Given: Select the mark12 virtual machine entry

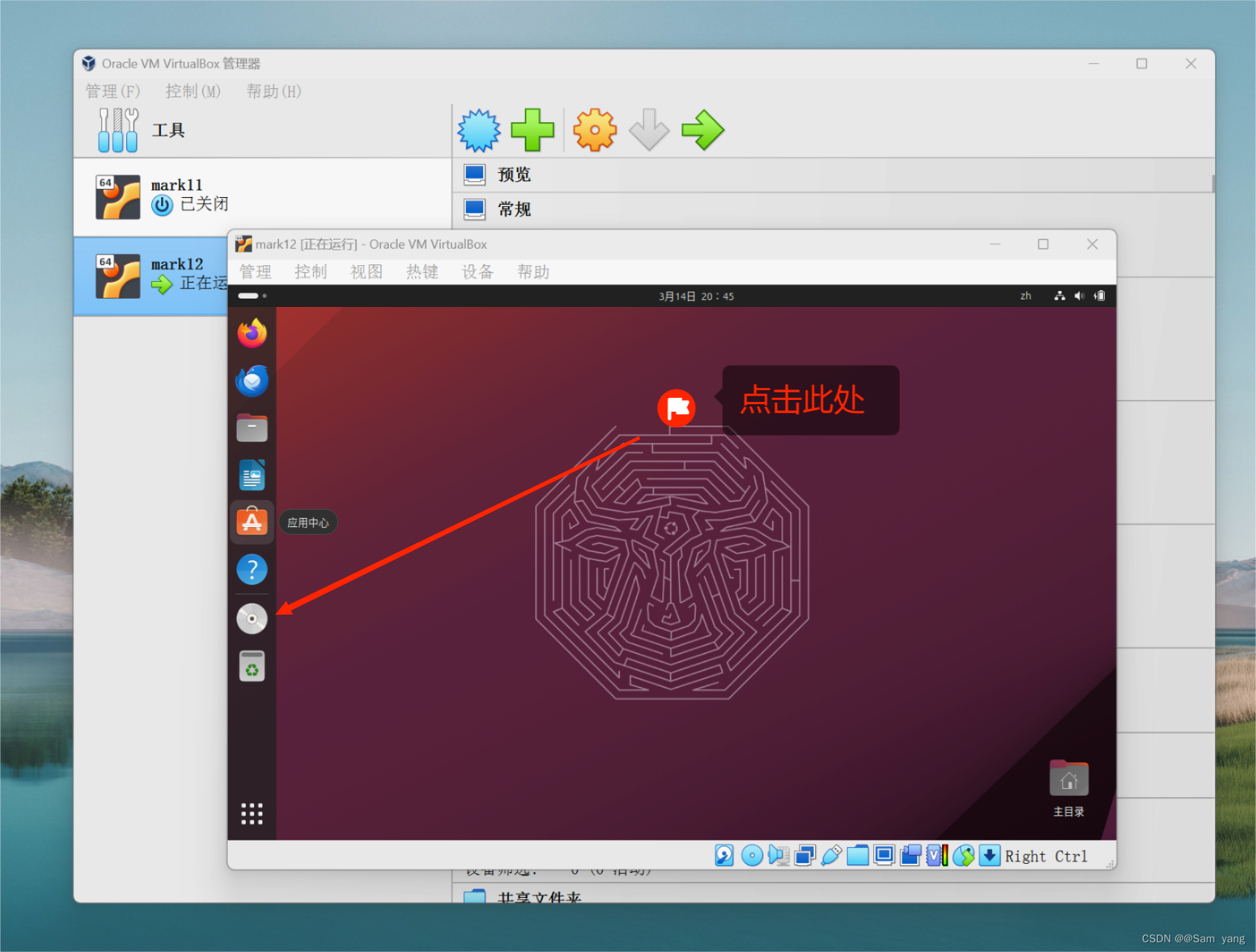Looking at the screenshot, I should point(151,276).
